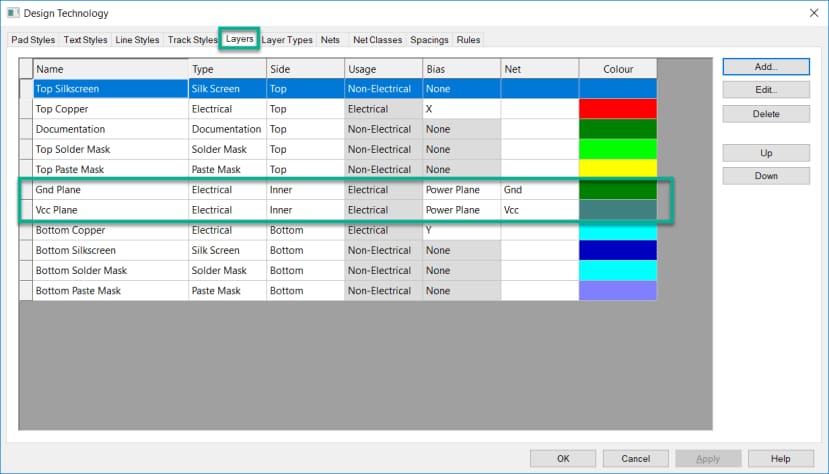Select the Vcc Plane layer name
The image size is (829, 474).
(x=110, y=210)
